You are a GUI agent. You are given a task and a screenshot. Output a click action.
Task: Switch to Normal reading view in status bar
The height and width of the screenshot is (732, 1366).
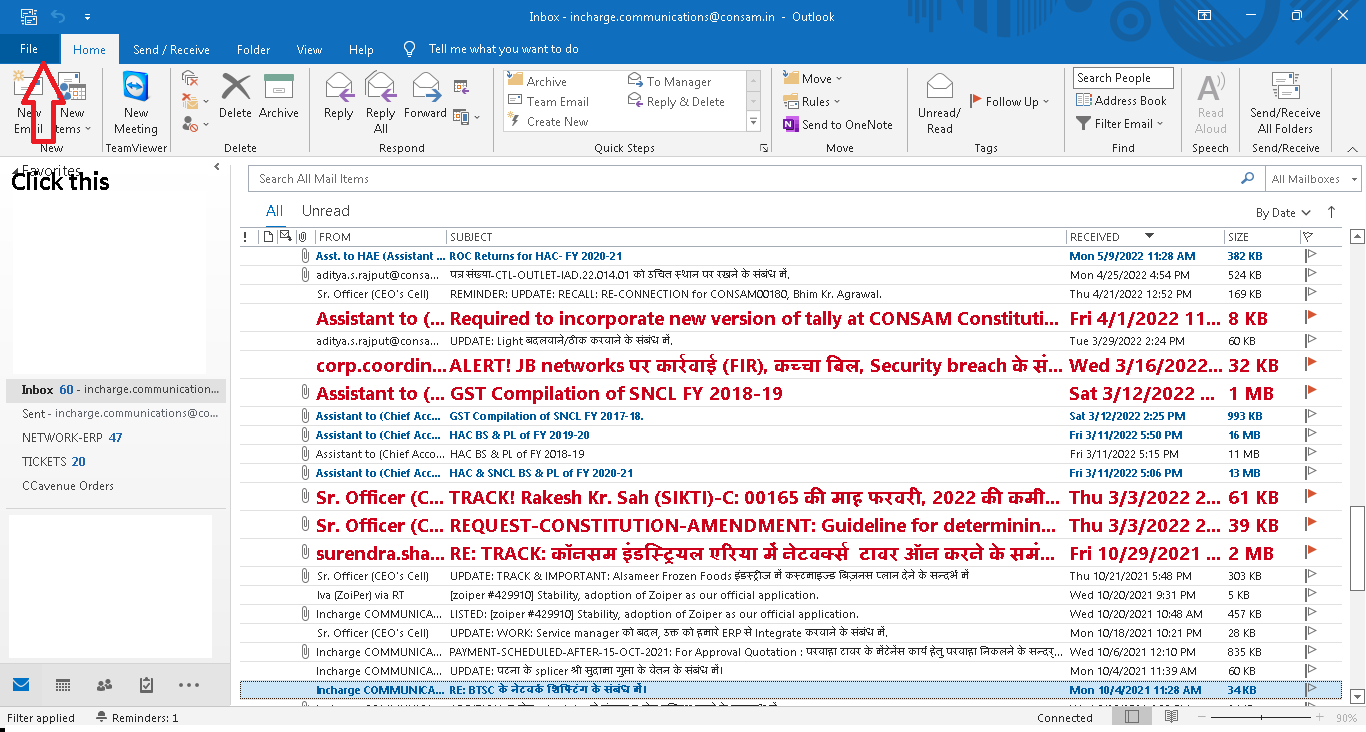pos(1131,717)
